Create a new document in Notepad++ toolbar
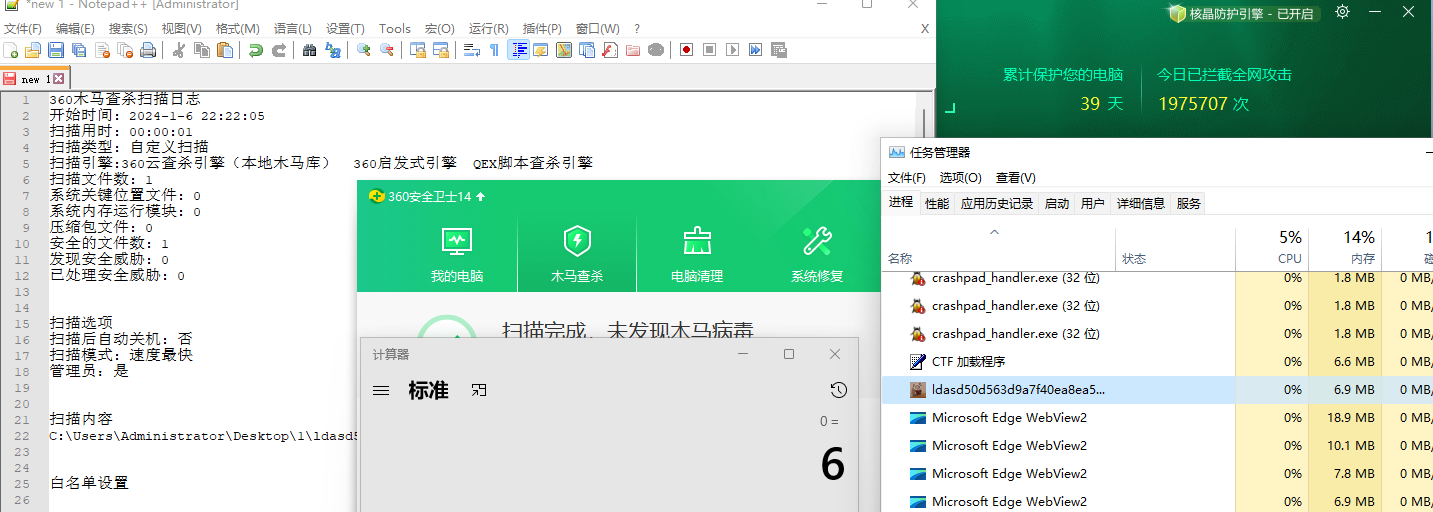The width and height of the screenshot is (1433, 512). [10, 50]
